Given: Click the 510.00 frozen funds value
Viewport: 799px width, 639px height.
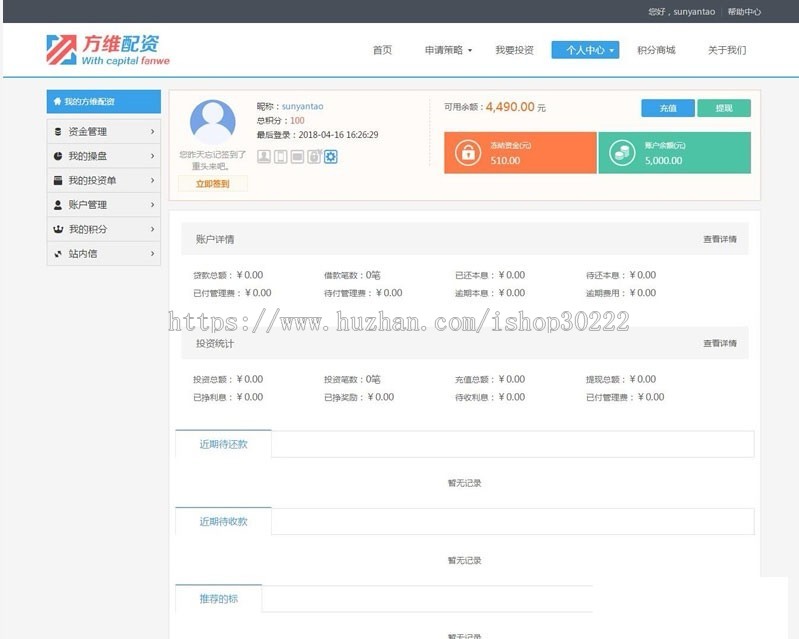Looking at the screenshot, I should pyautogui.click(x=505, y=161).
